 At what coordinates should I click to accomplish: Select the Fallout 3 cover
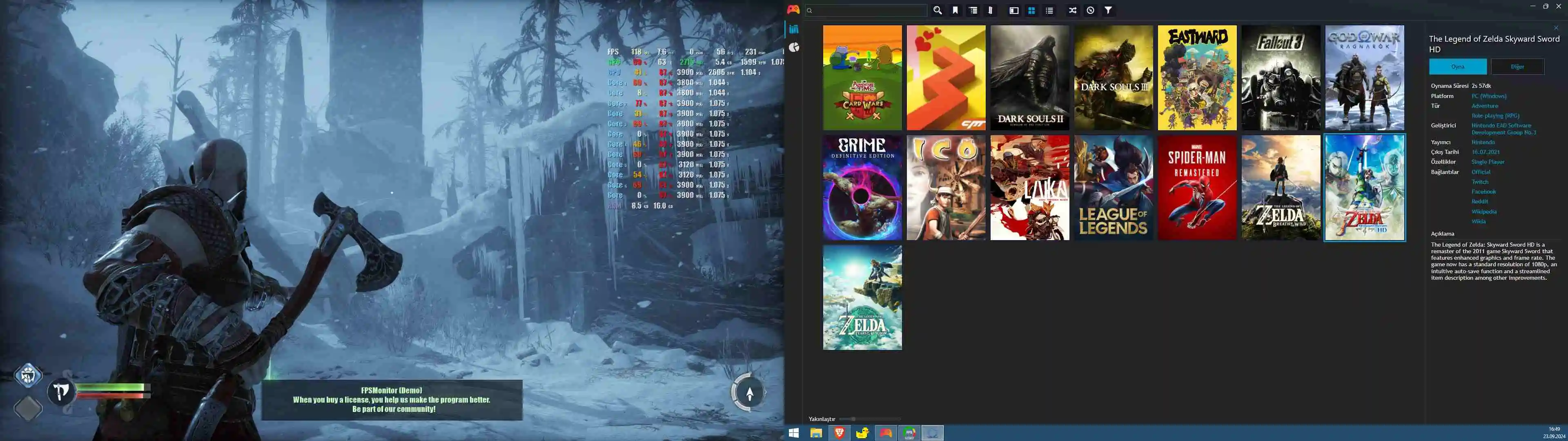(x=1281, y=77)
